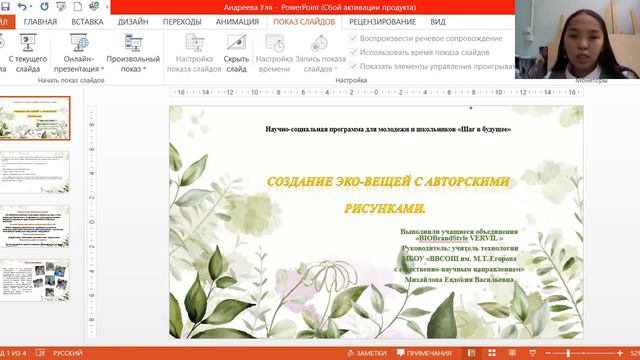This screenshot has width=640, height=360.
Task: Switch to the РЕЦЕНЗИРОВАНИЕ tab
Action: [x=382, y=22]
